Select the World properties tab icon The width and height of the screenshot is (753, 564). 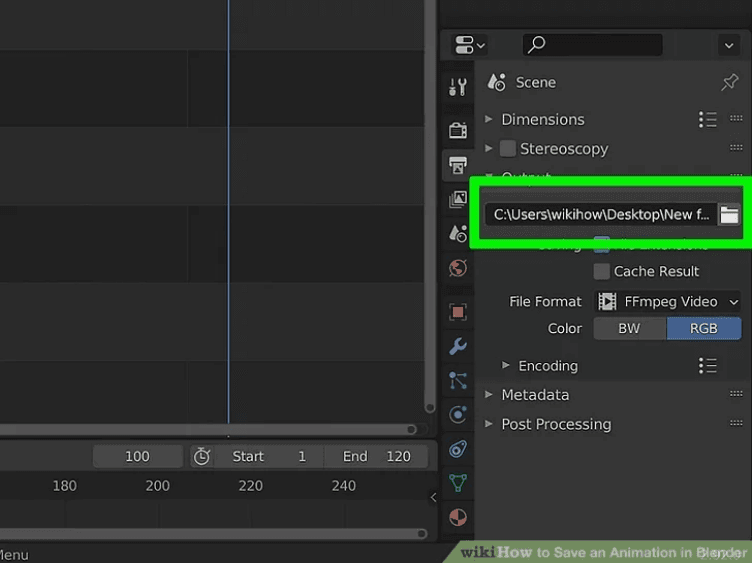click(458, 268)
